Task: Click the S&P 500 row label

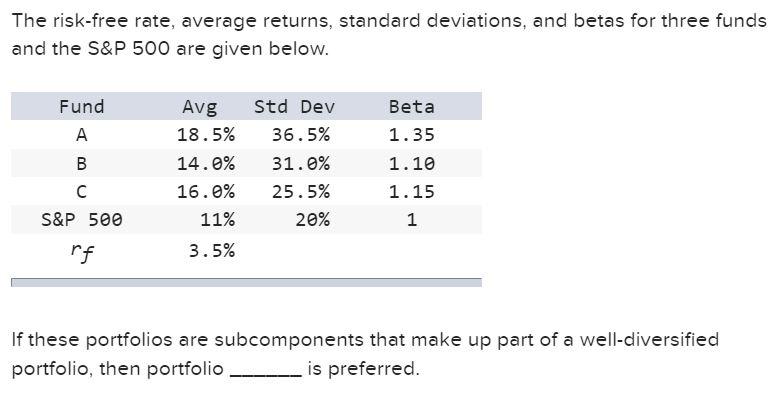Action: click(x=81, y=219)
